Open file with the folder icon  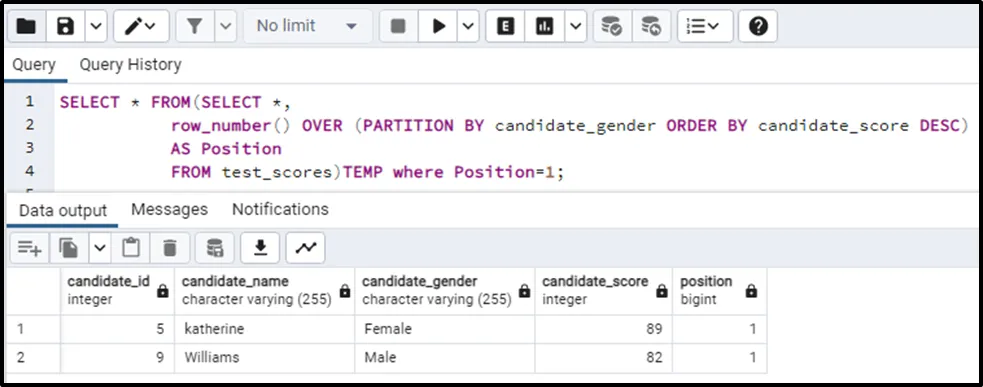[26, 26]
